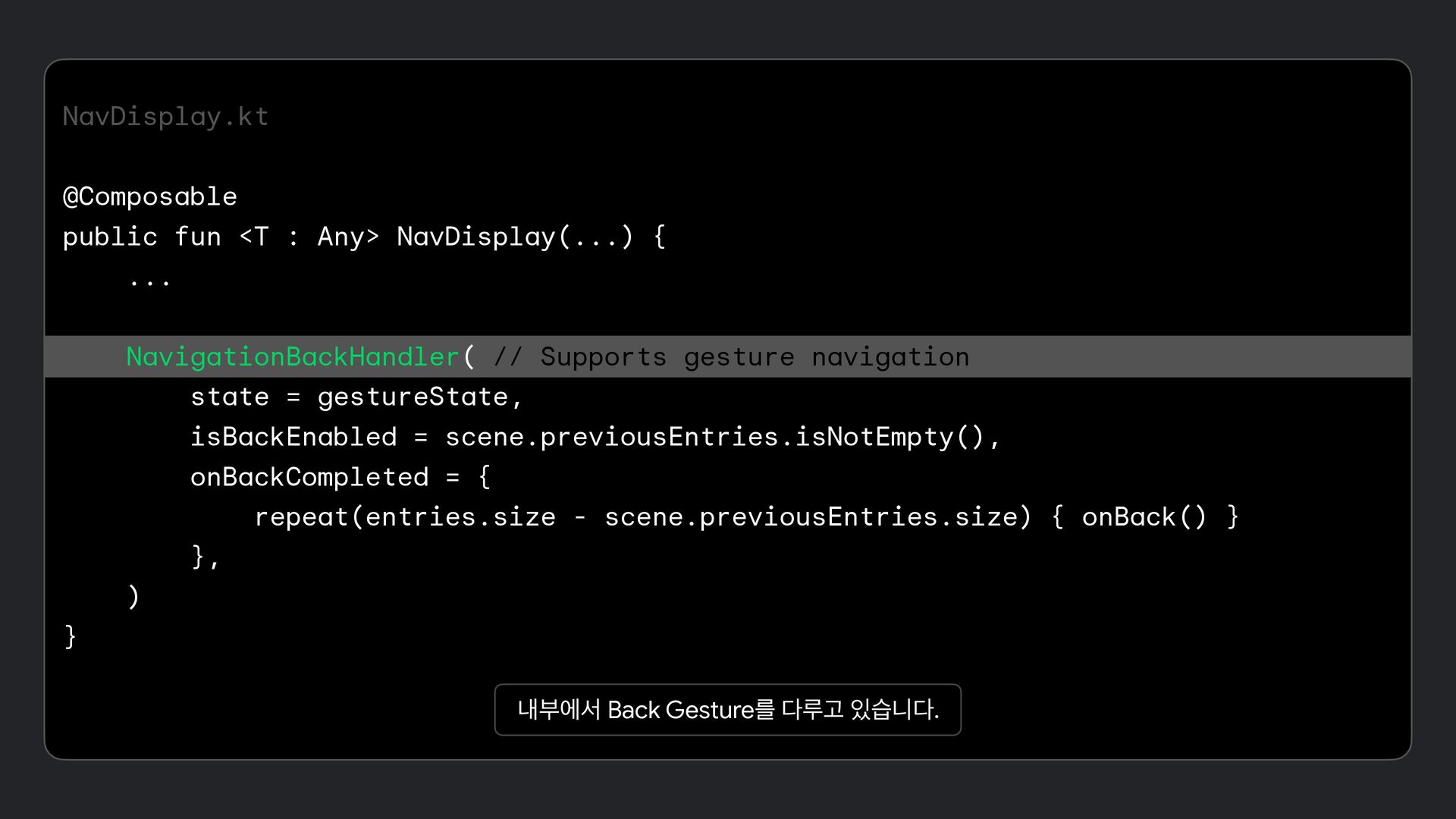
Task: Click the onBackCompleted parameter name
Action: 309,477
